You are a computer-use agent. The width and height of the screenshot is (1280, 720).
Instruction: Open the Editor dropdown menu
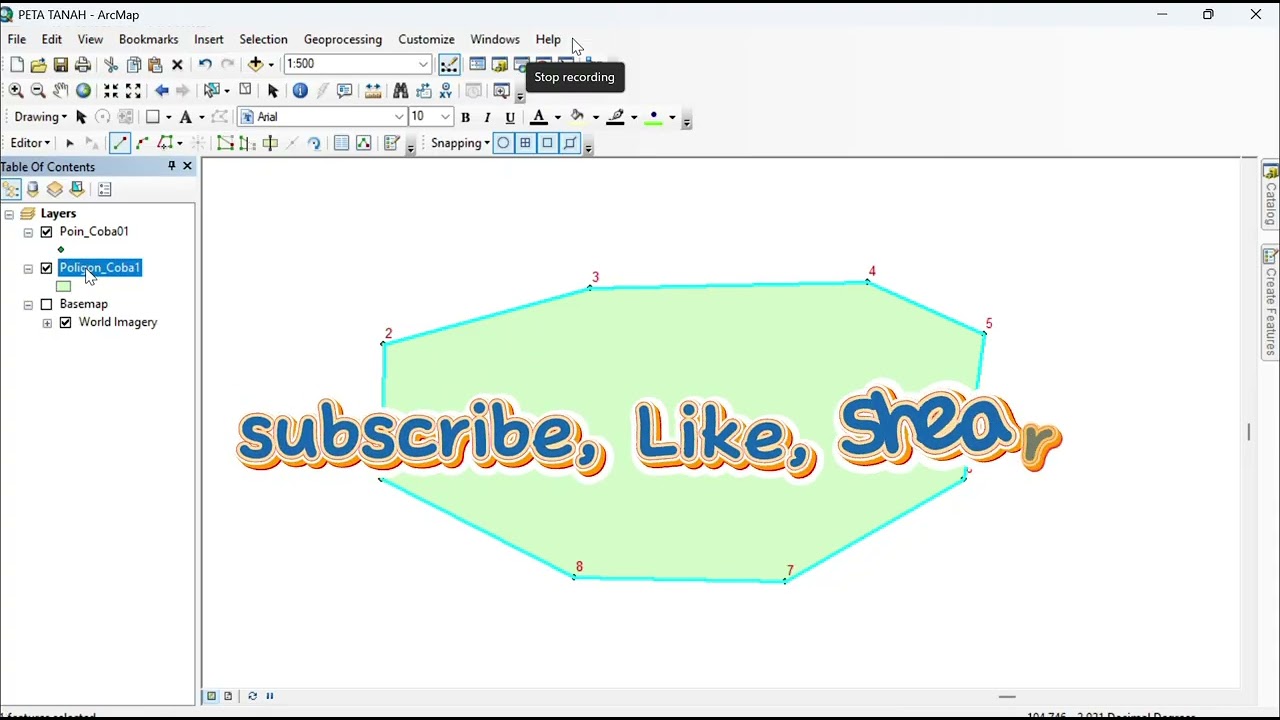click(x=30, y=143)
